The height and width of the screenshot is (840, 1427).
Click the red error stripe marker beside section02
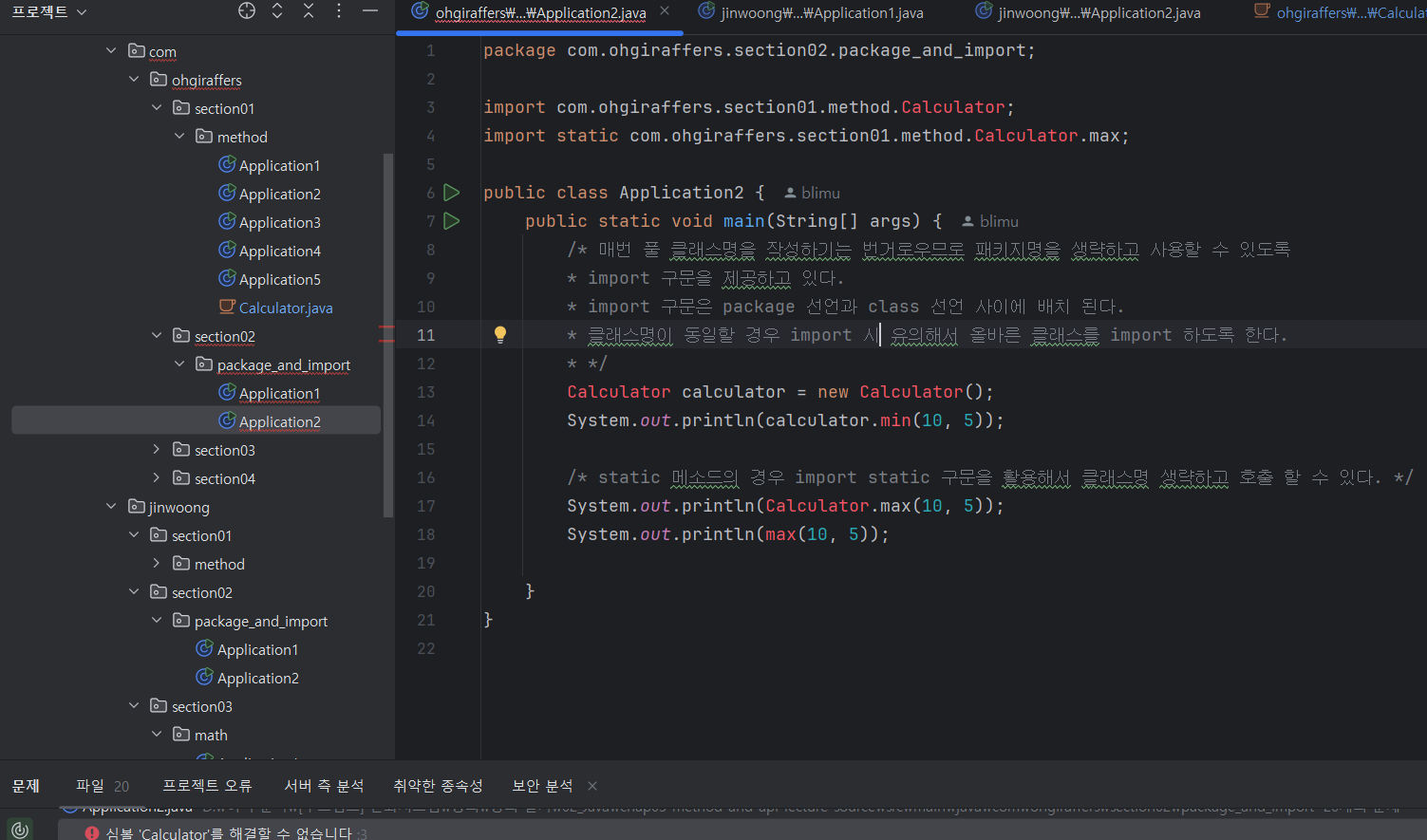pyautogui.click(x=386, y=332)
